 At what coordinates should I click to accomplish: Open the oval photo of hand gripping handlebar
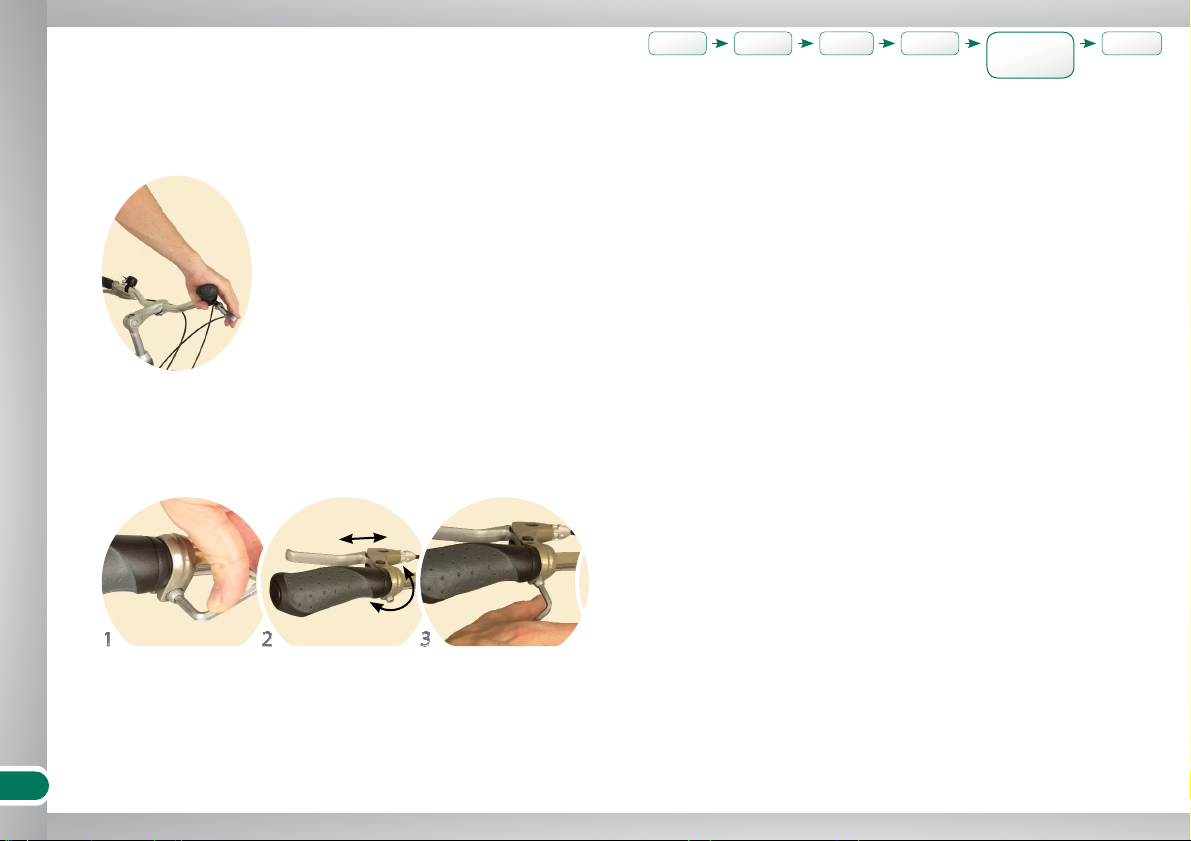[177, 273]
